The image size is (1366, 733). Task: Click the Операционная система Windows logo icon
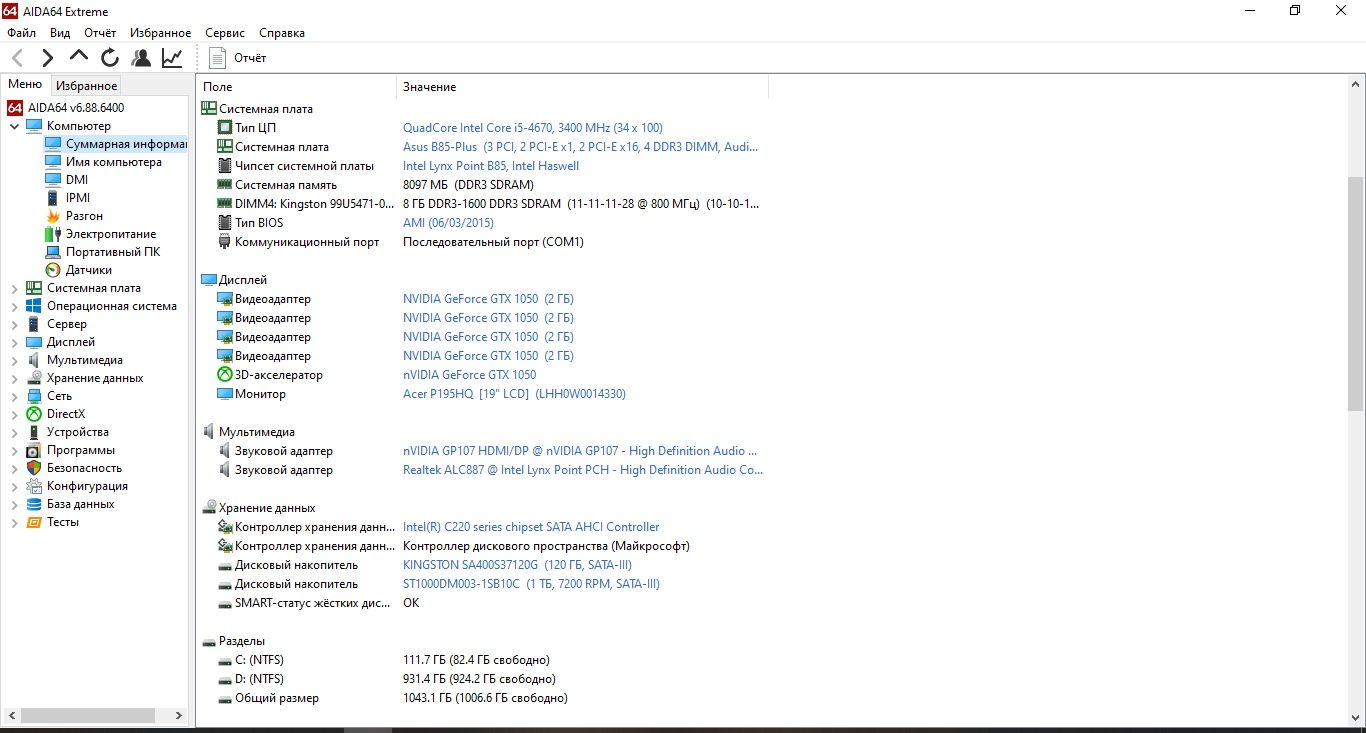coord(34,306)
